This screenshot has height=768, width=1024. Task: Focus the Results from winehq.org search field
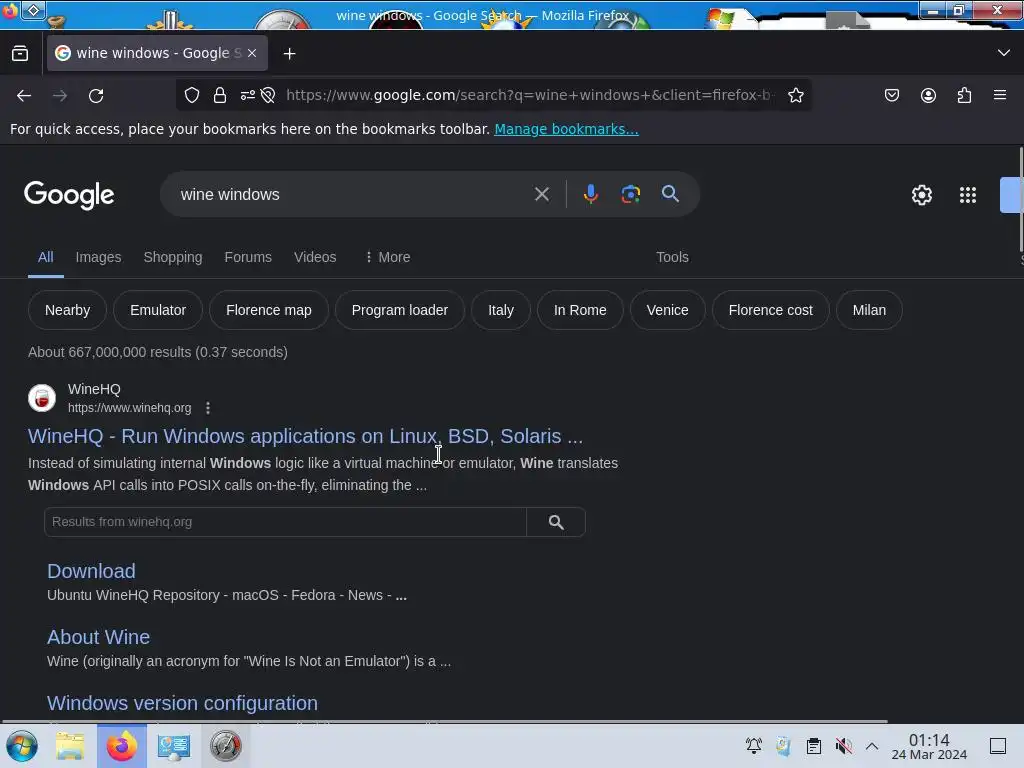point(285,522)
